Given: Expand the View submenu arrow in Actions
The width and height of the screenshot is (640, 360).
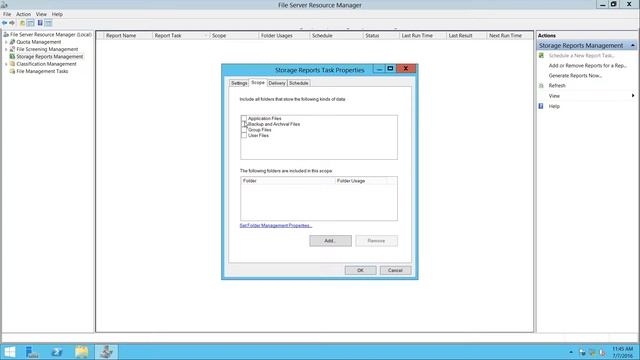Looking at the screenshot, I should [x=633, y=96].
